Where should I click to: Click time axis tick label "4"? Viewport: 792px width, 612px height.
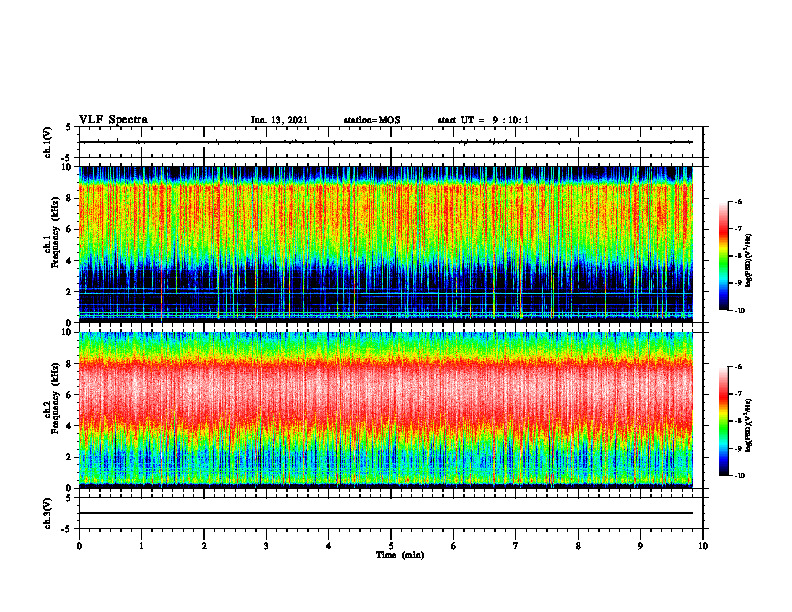(329, 546)
